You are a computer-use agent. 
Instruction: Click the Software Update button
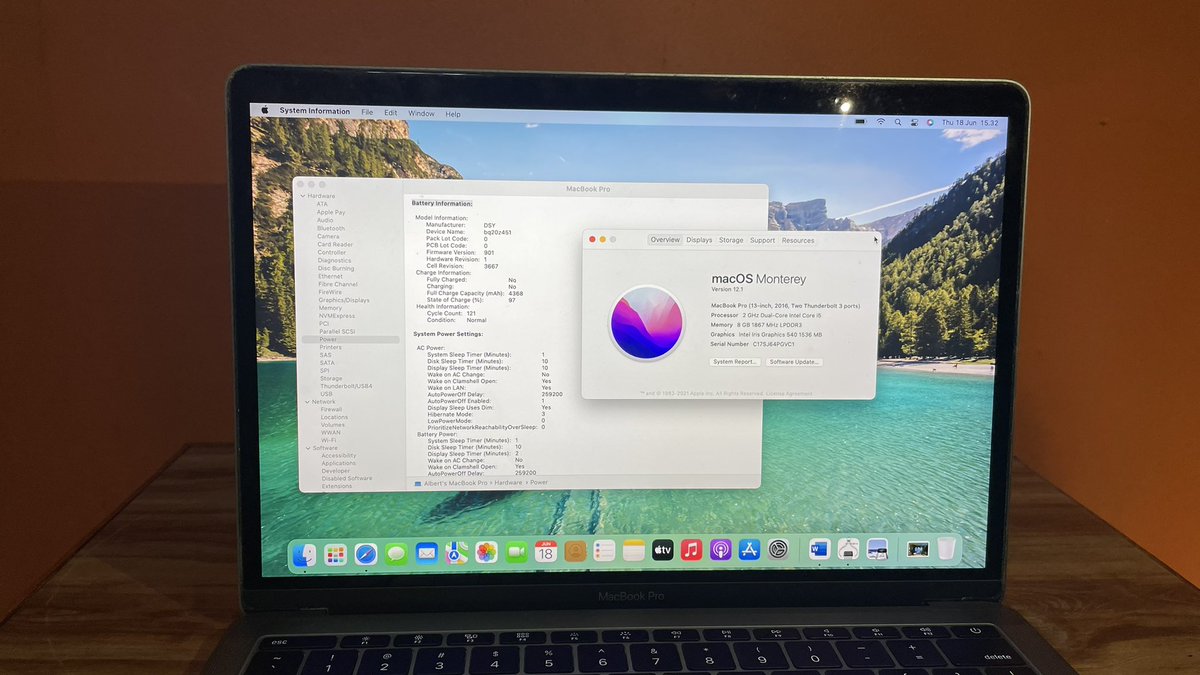795,361
